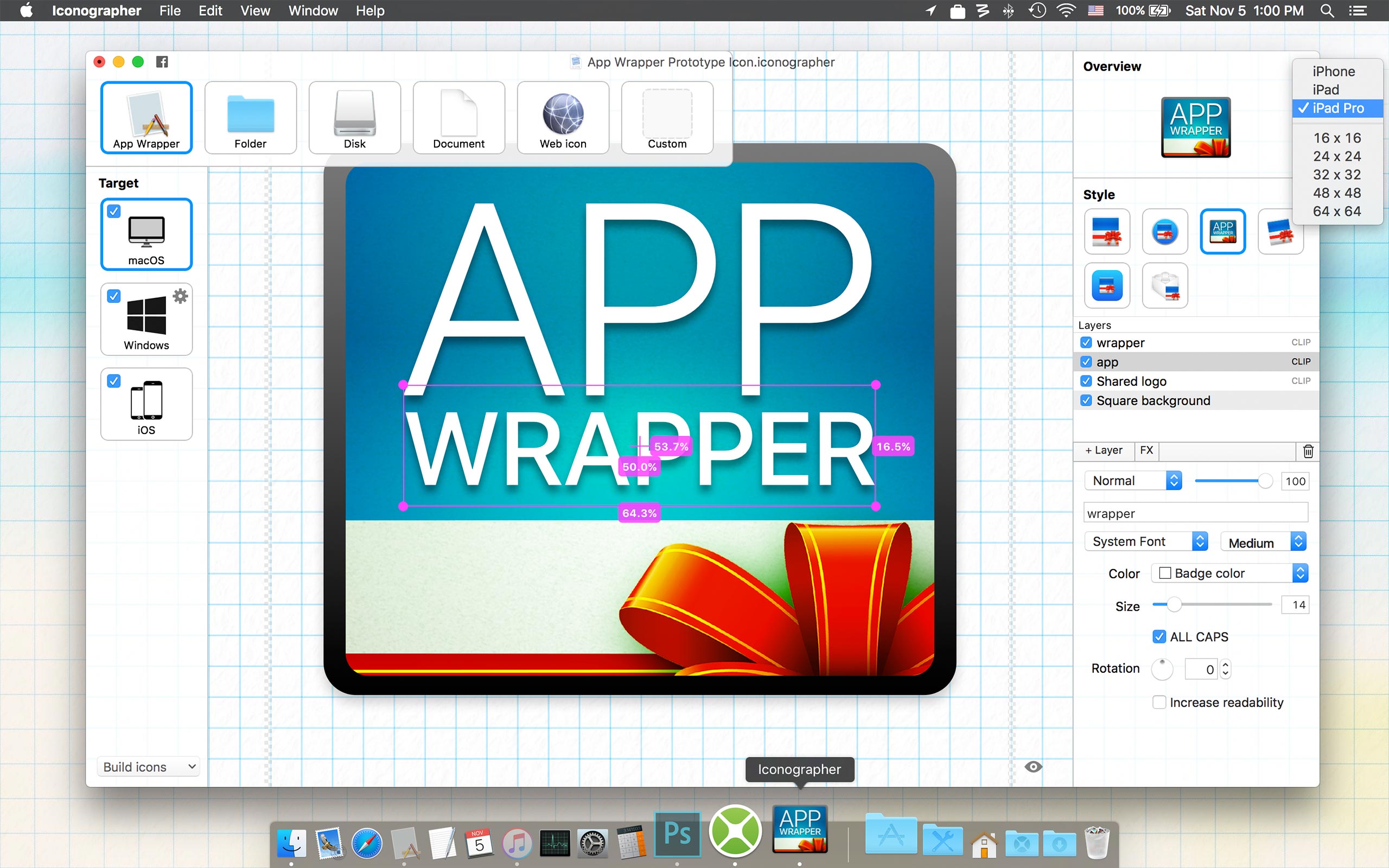Select the Folder icon template
1389x868 pixels.
pyautogui.click(x=250, y=117)
